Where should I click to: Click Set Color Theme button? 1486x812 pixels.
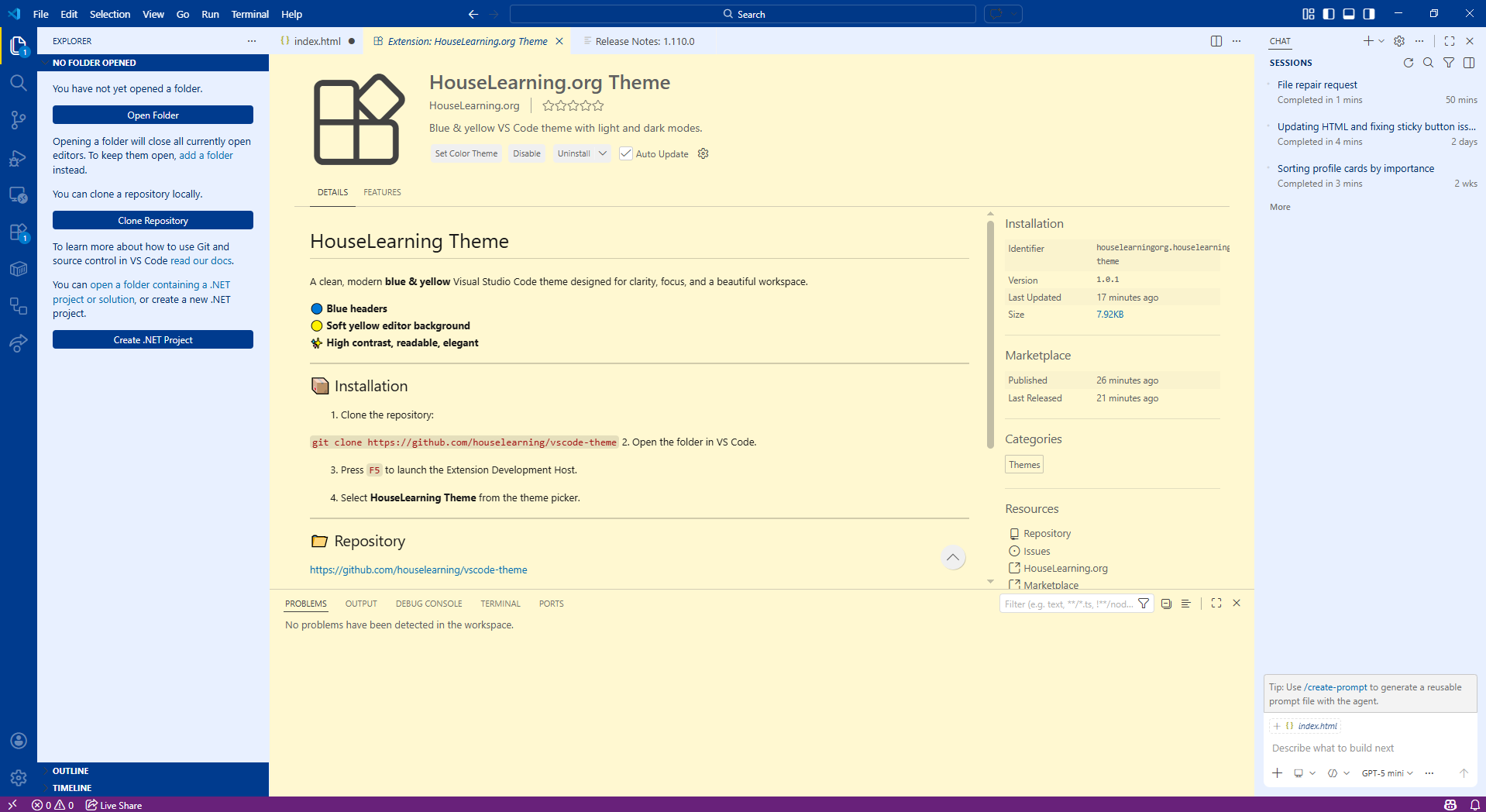[x=466, y=153]
